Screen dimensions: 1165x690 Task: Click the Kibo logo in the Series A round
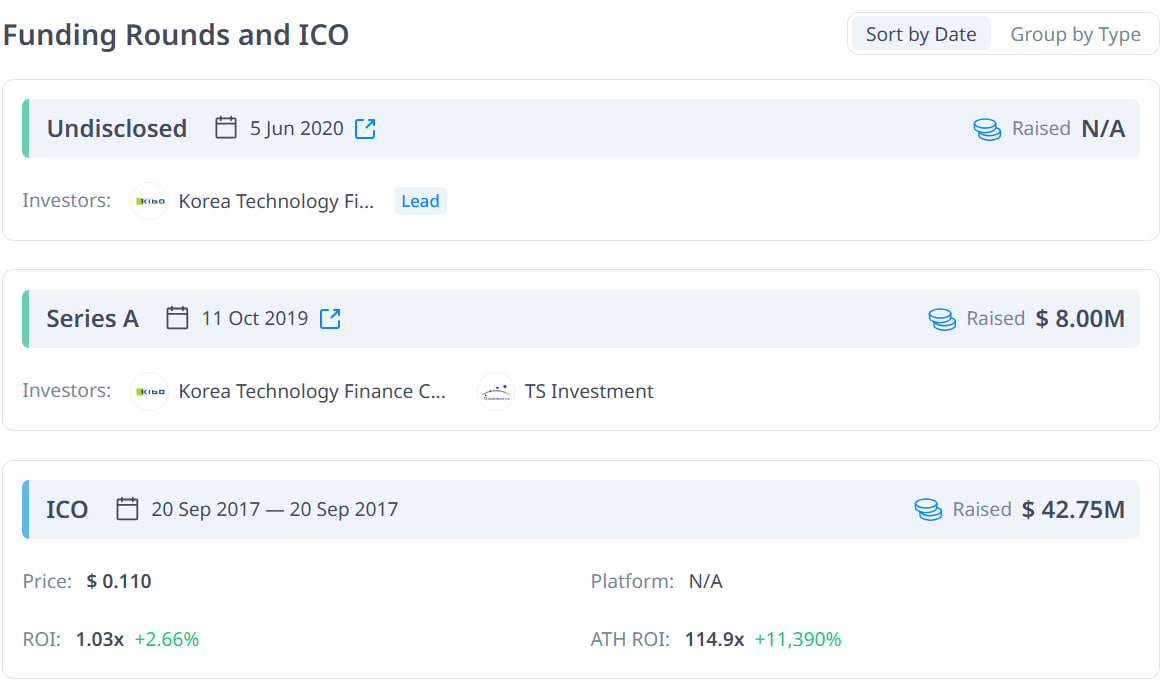click(150, 391)
